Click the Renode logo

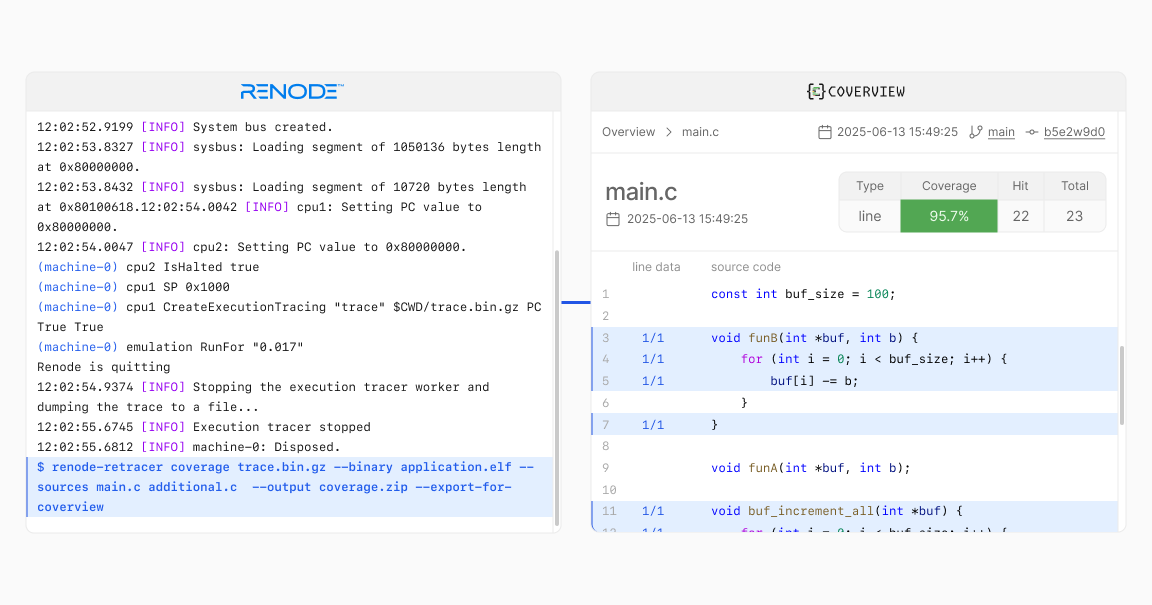click(290, 91)
